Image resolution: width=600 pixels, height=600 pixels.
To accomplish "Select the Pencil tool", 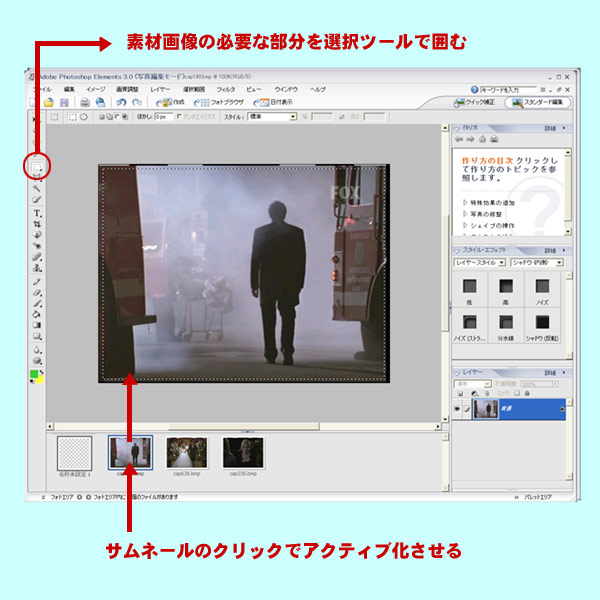I will tap(37, 282).
